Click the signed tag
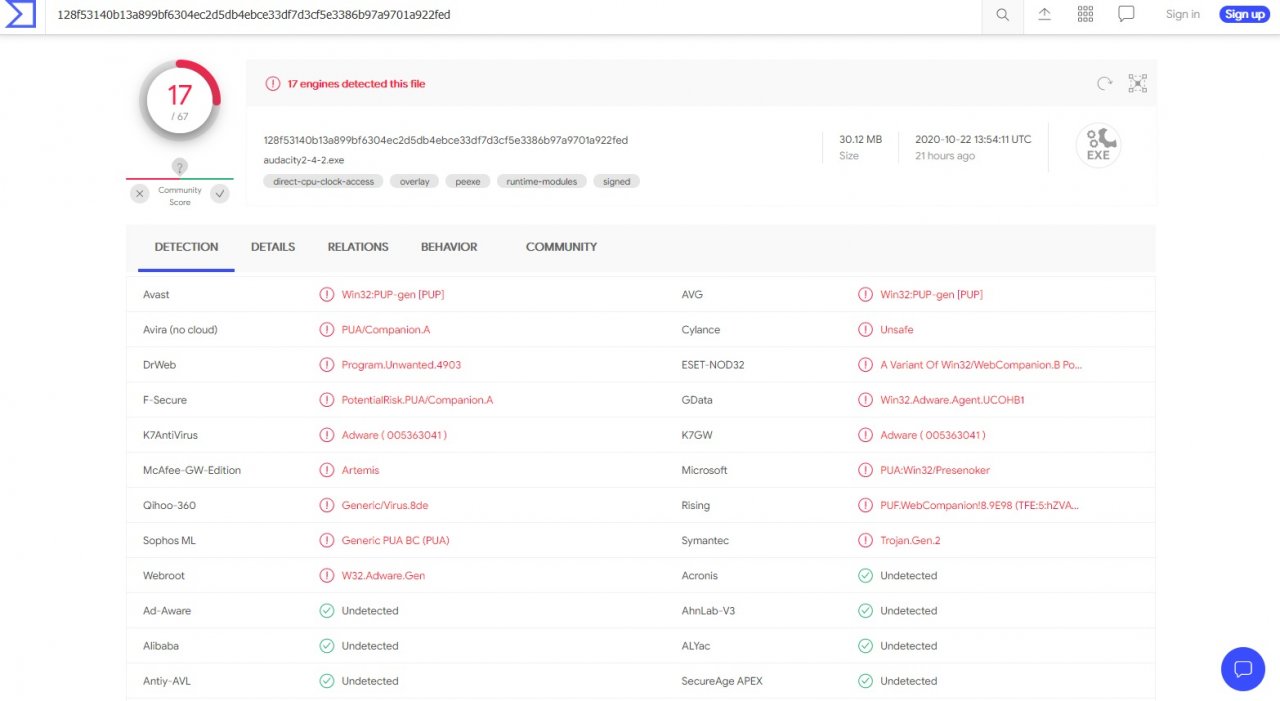Screen dimensions: 1280x701 coord(617,182)
